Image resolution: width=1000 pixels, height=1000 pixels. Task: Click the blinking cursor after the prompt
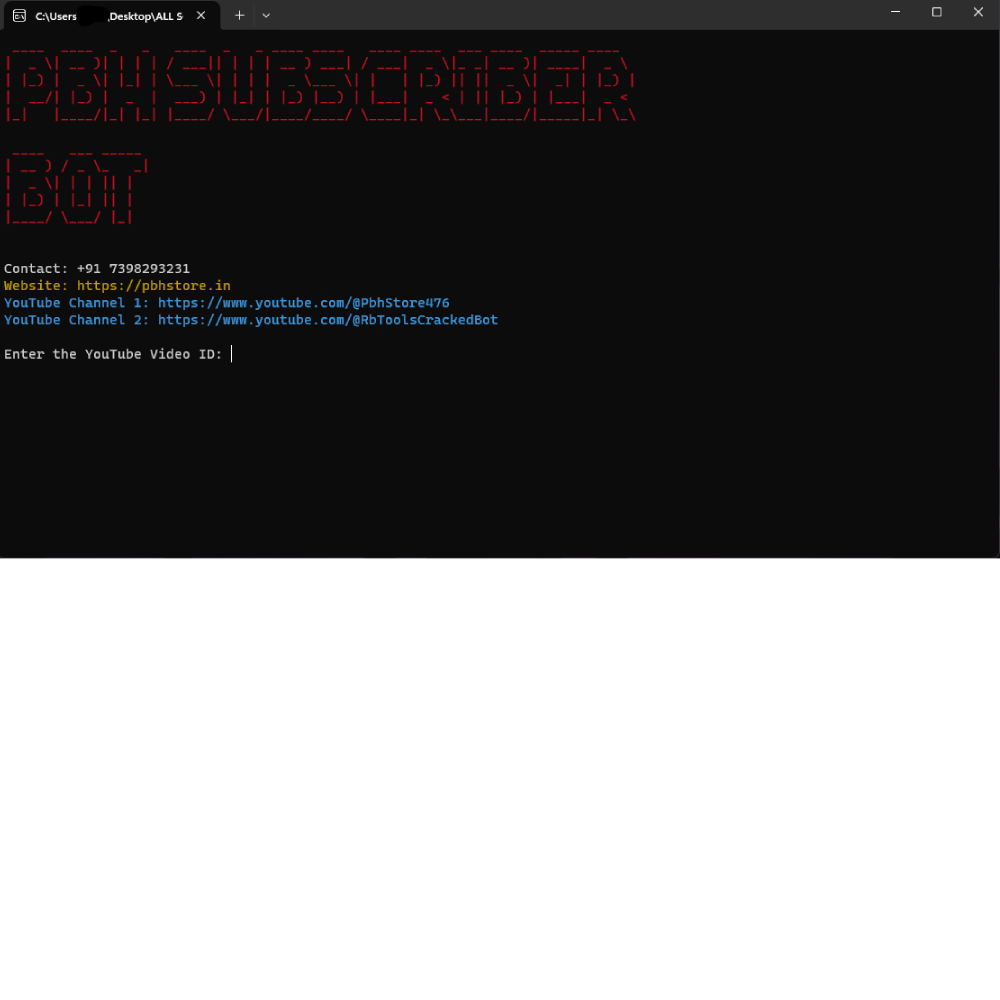click(232, 353)
